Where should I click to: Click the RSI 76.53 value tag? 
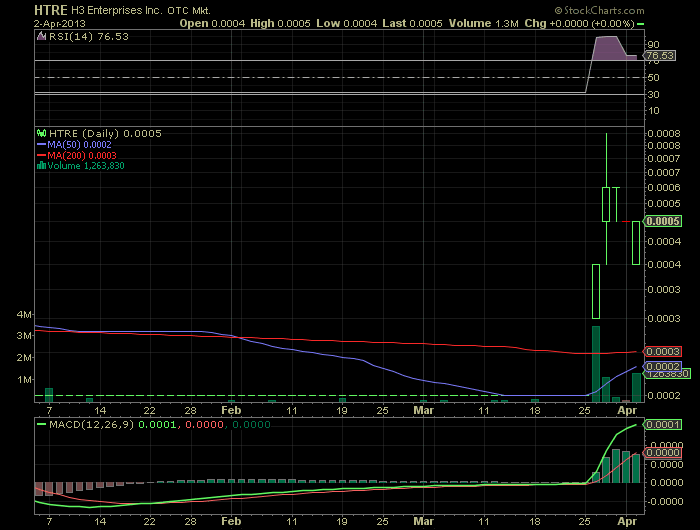(x=659, y=55)
